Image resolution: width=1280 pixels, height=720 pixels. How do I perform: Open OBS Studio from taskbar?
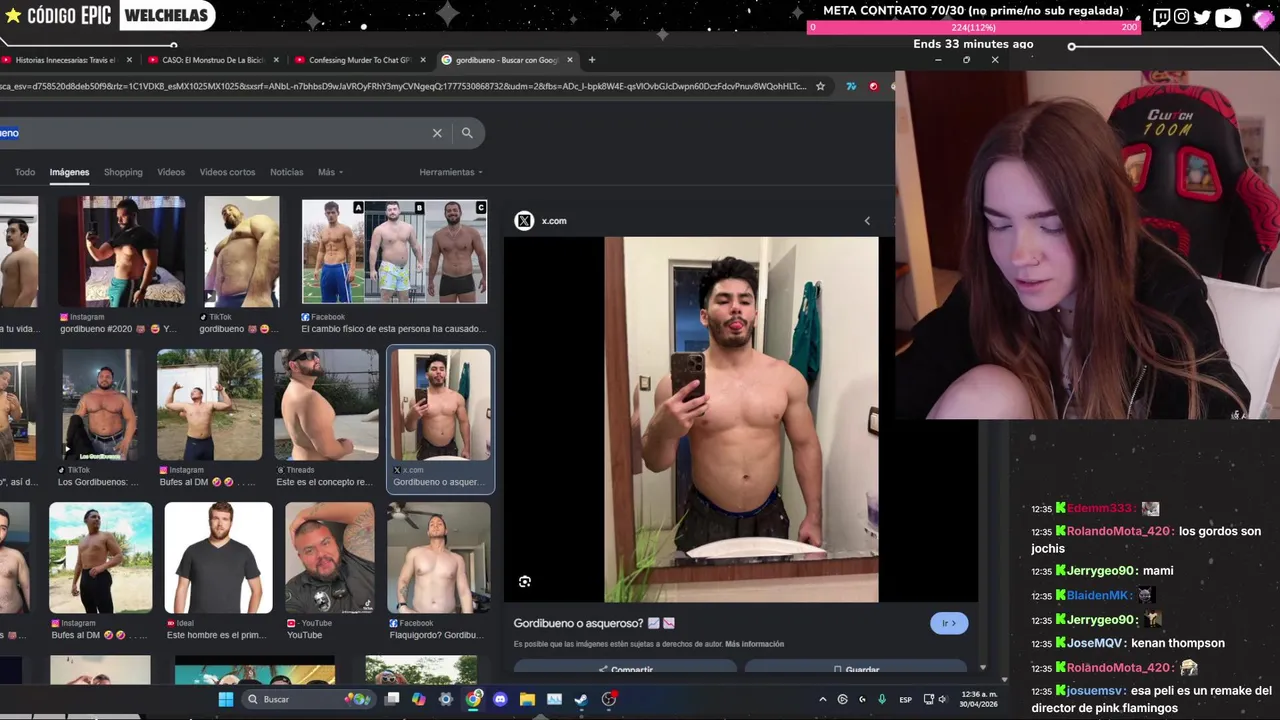609,699
